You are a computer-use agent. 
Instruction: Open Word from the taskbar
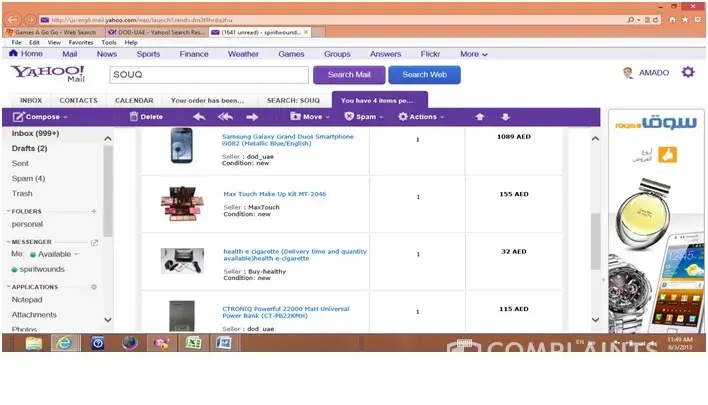coord(224,344)
